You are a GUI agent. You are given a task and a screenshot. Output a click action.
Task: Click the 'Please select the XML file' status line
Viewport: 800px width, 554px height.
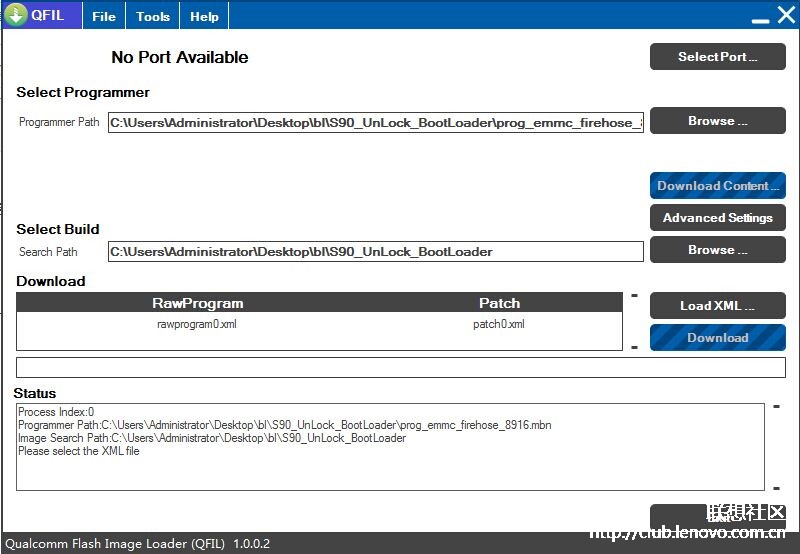[79, 451]
